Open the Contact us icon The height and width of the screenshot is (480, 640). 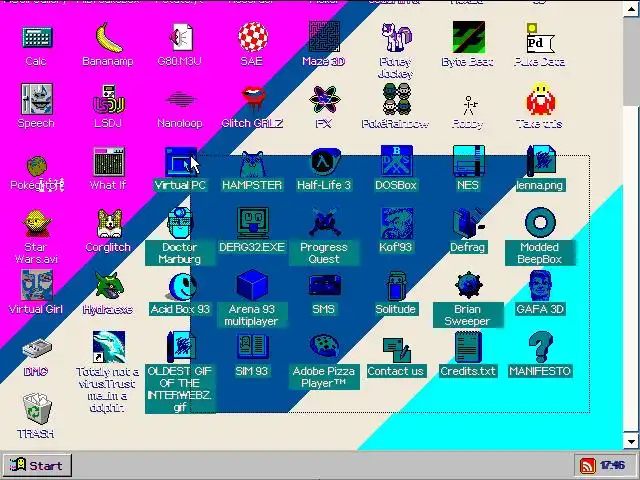point(396,349)
